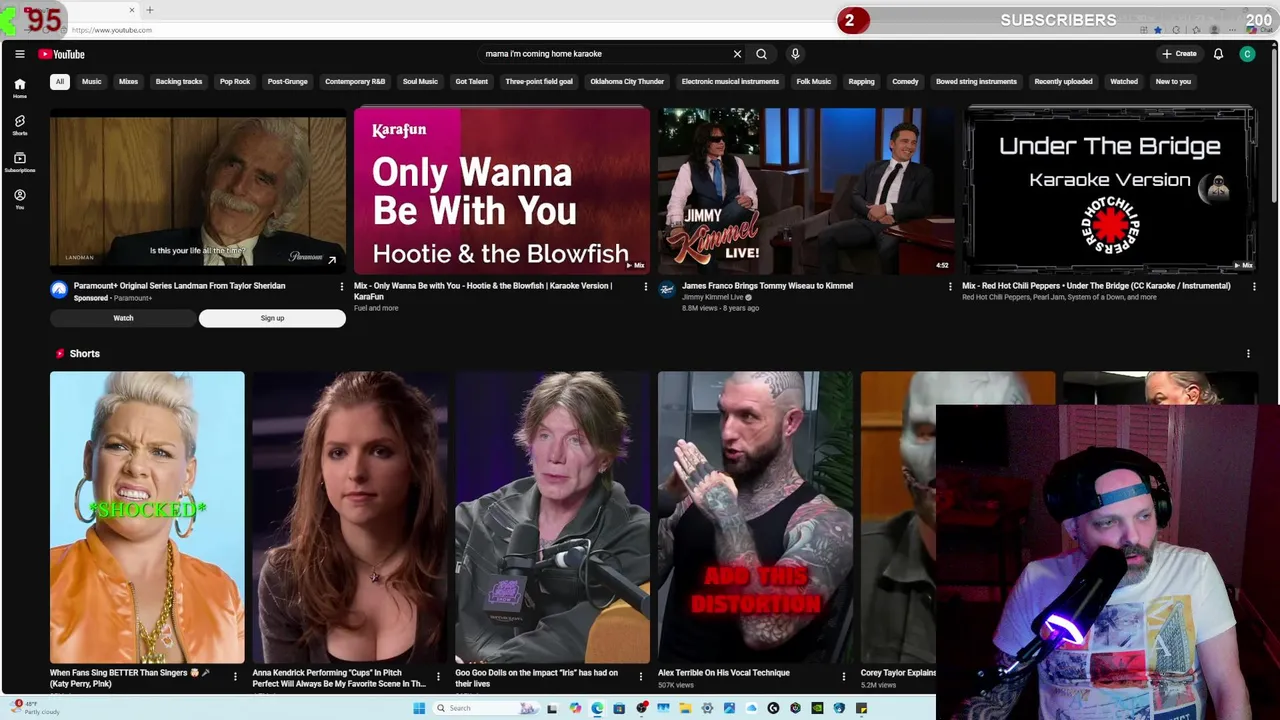The width and height of the screenshot is (1280, 720).
Task: Clear the search box with the X icon
Action: (737, 54)
